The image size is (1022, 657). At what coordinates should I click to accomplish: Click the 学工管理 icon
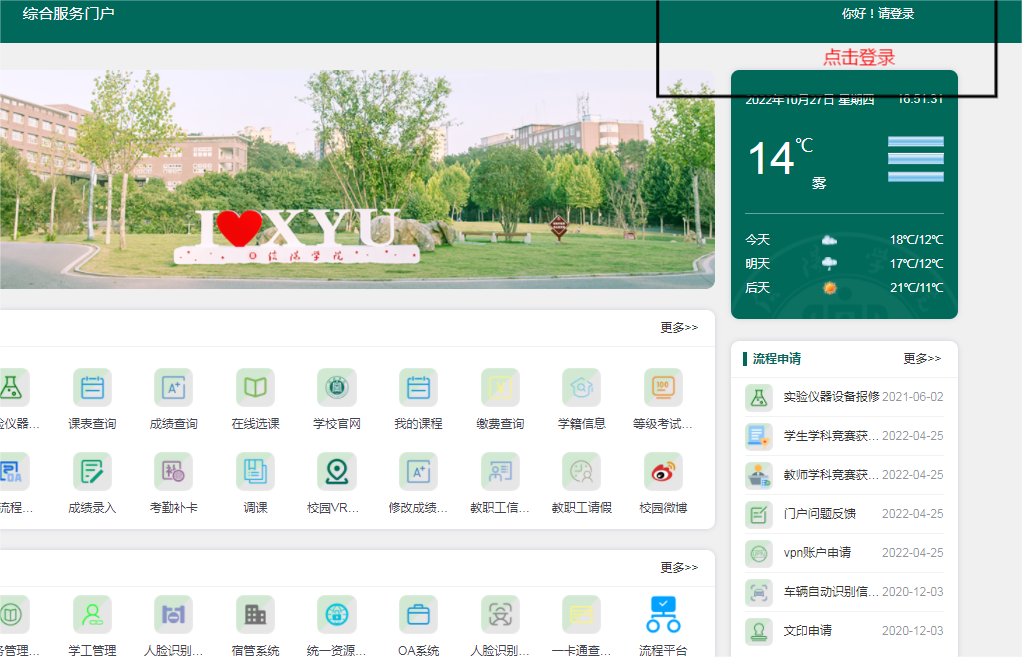pyautogui.click(x=92, y=615)
